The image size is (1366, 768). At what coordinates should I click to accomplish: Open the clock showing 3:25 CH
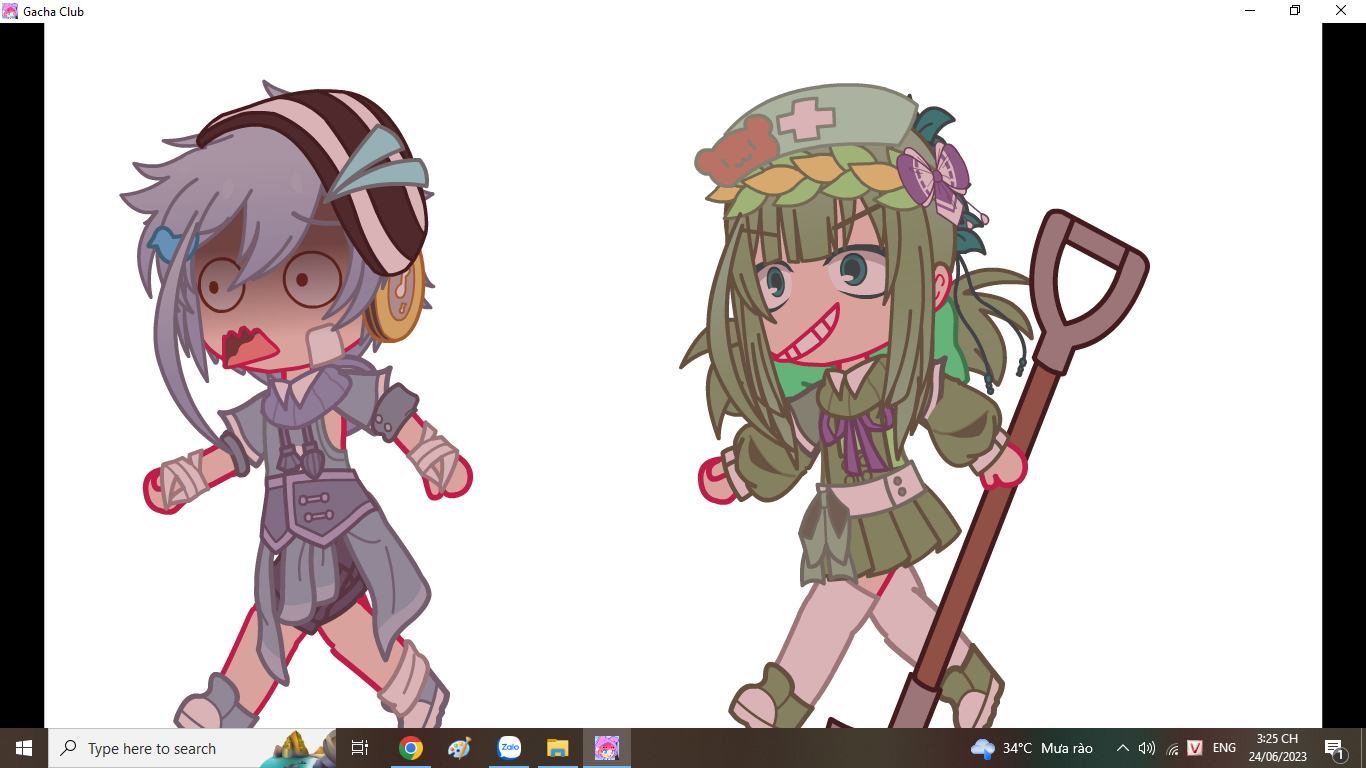click(x=1277, y=748)
